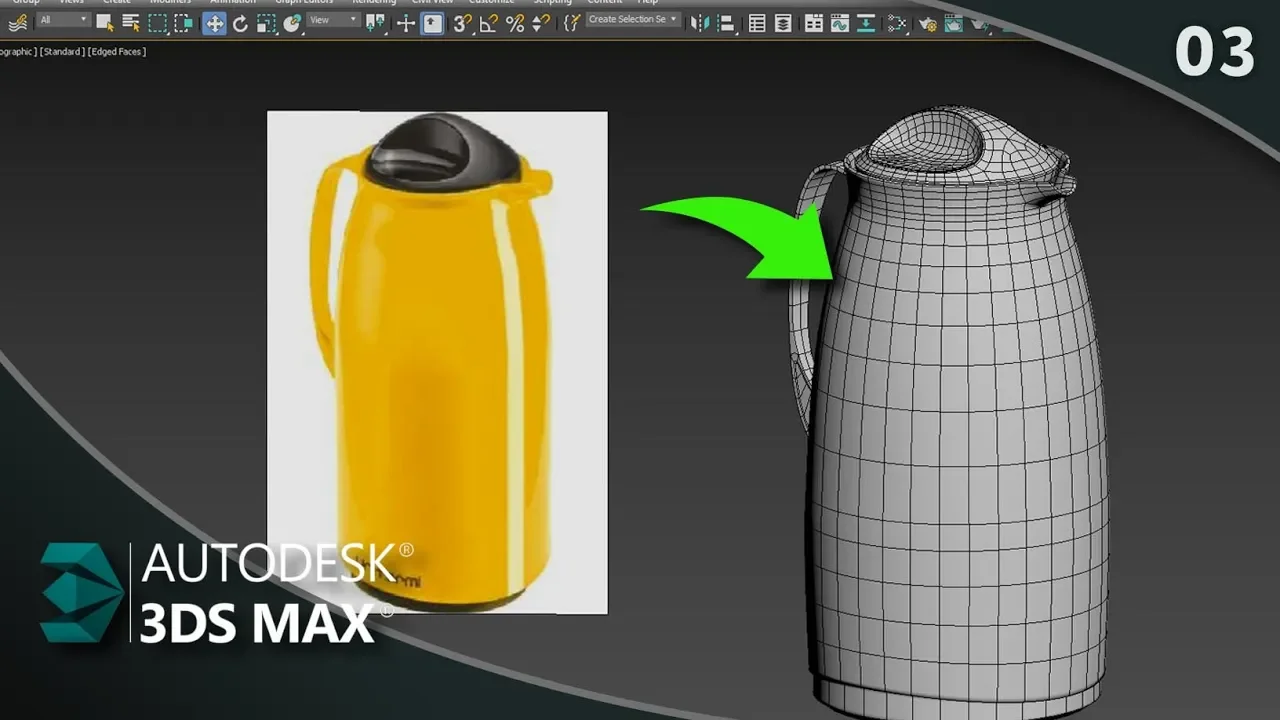Open the Create Selection Set dropdown

click(x=632, y=19)
